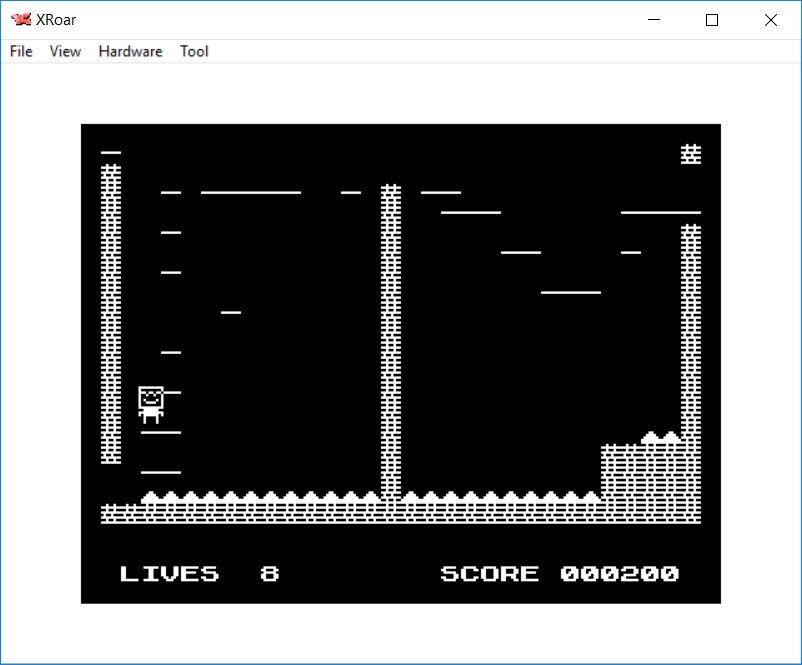Open the View menu
The height and width of the screenshot is (665, 802).
click(x=65, y=51)
